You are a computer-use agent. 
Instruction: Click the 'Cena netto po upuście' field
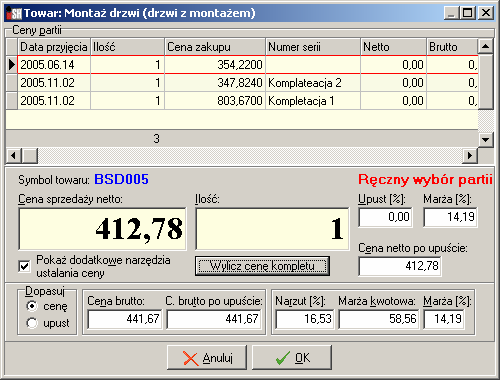coord(400,266)
